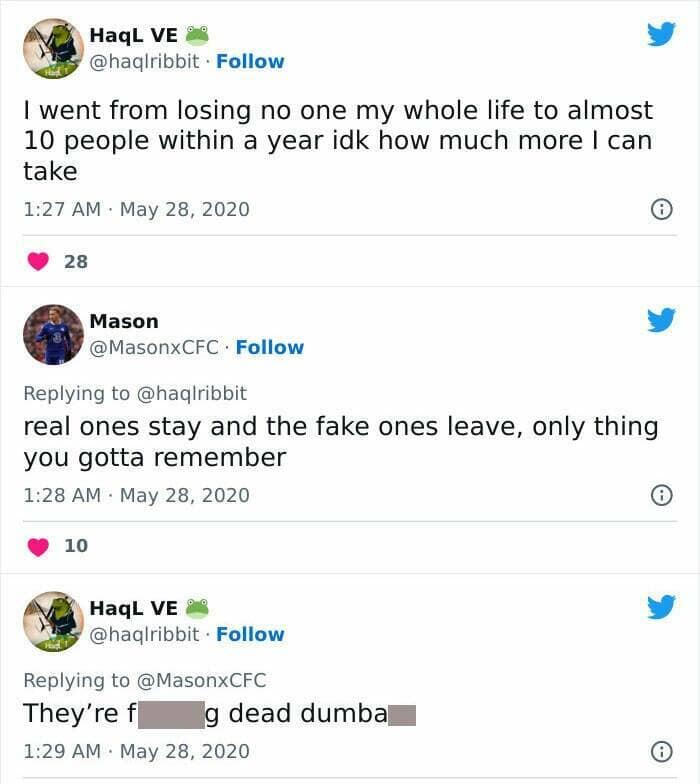Click the Twitter bird icon on Mason's reply
700x784 pixels.
(x=660, y=320)
